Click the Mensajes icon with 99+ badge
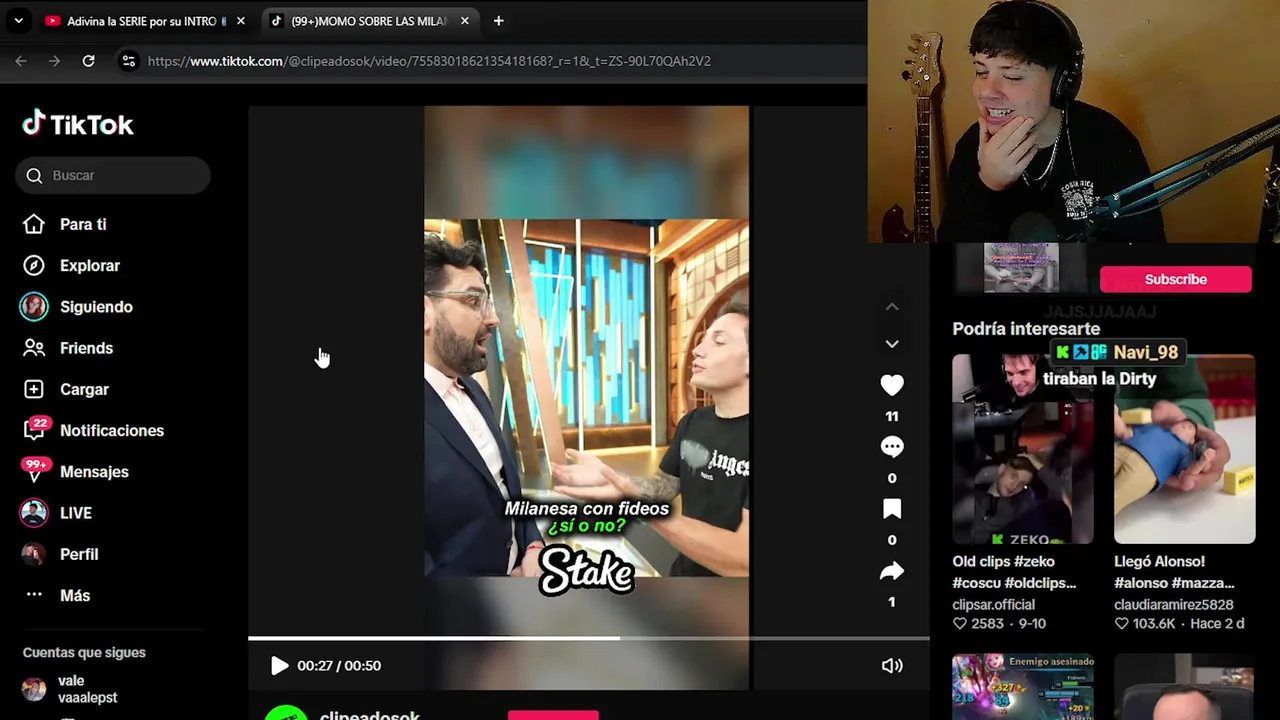This screenshot has width=1280, height=720. click(x=35, y=470)
